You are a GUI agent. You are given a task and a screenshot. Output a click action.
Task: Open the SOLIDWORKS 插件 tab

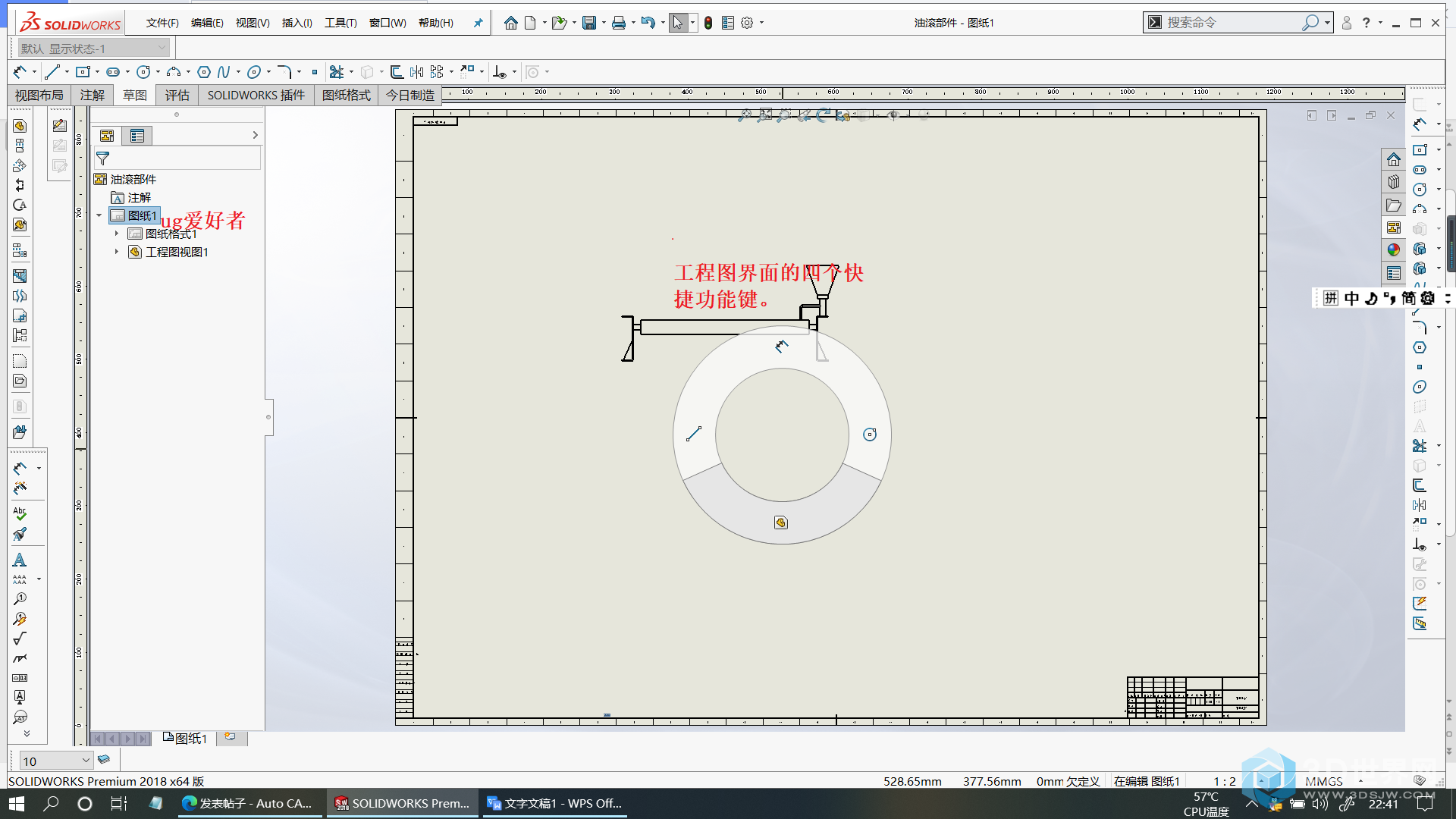256,95
